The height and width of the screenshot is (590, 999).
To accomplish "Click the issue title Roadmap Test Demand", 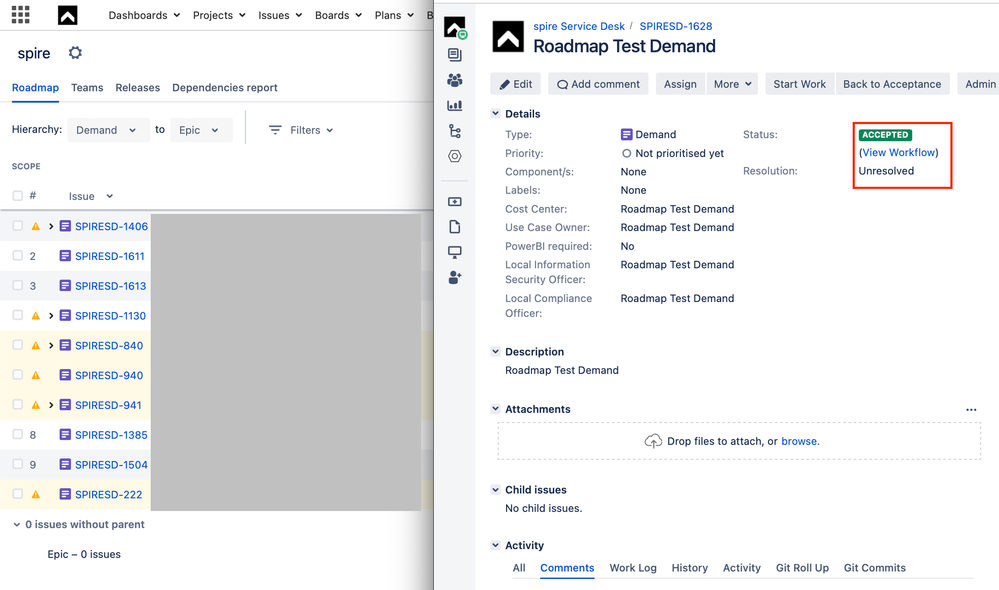I will pos(624,47).
